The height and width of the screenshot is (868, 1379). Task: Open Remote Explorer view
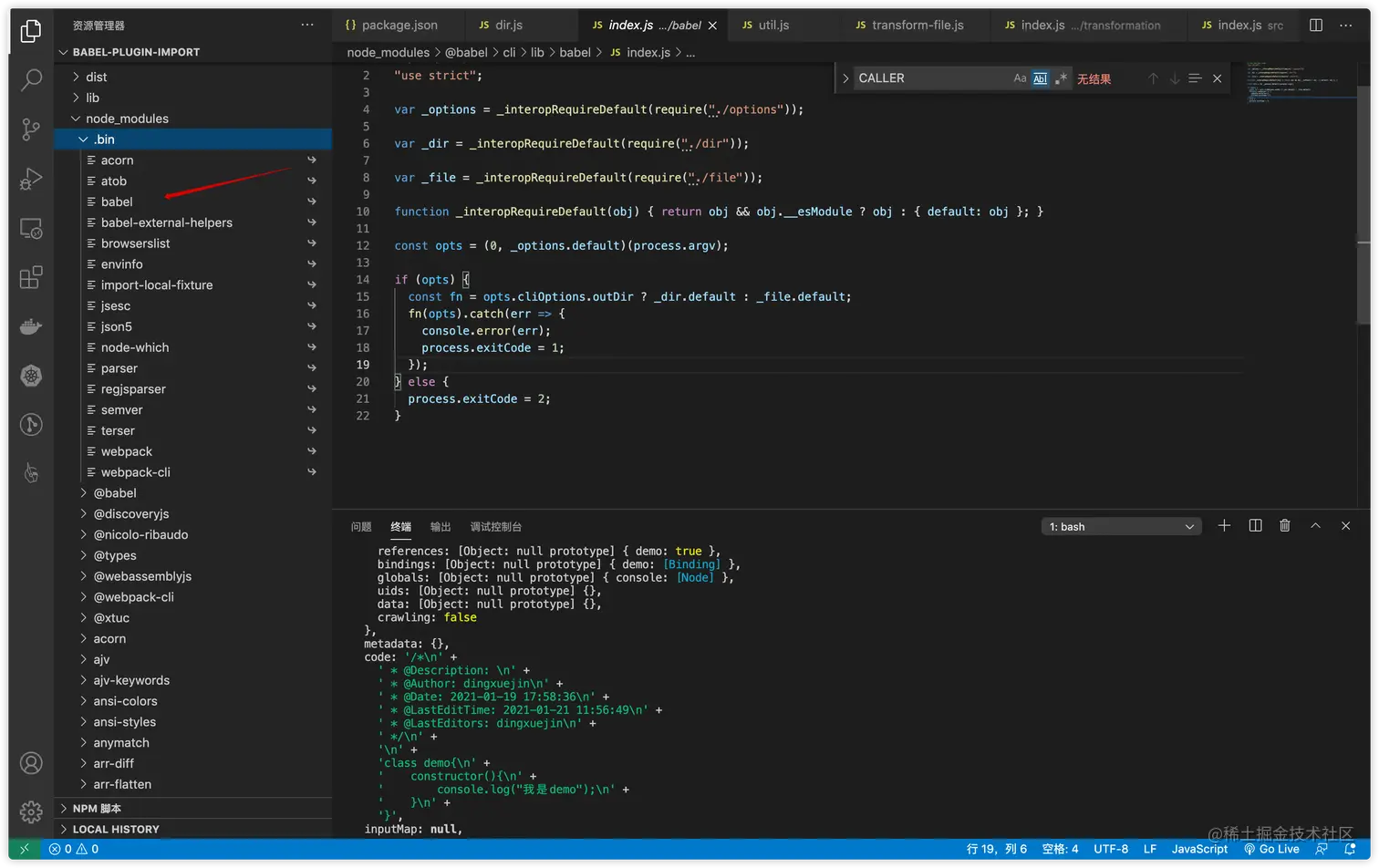coord(31,228)
